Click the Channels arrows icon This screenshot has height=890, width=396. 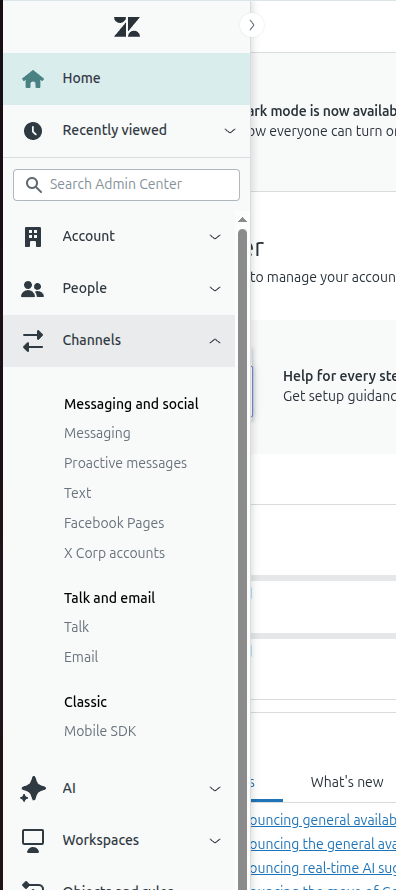33,341
